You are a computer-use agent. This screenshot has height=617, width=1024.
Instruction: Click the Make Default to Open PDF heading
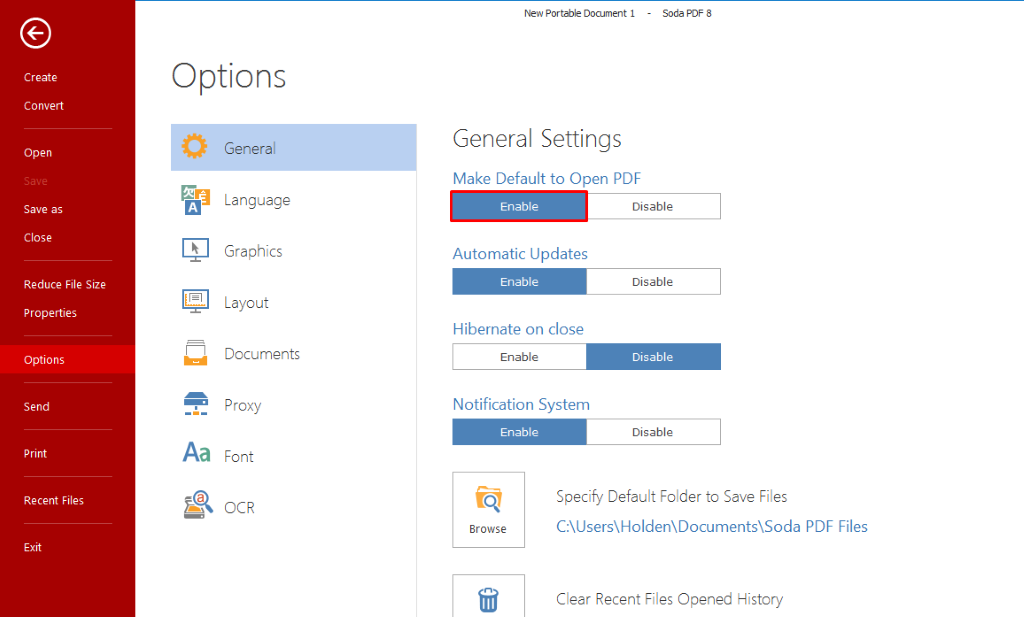pyautogui.click(x=547, y=178)
